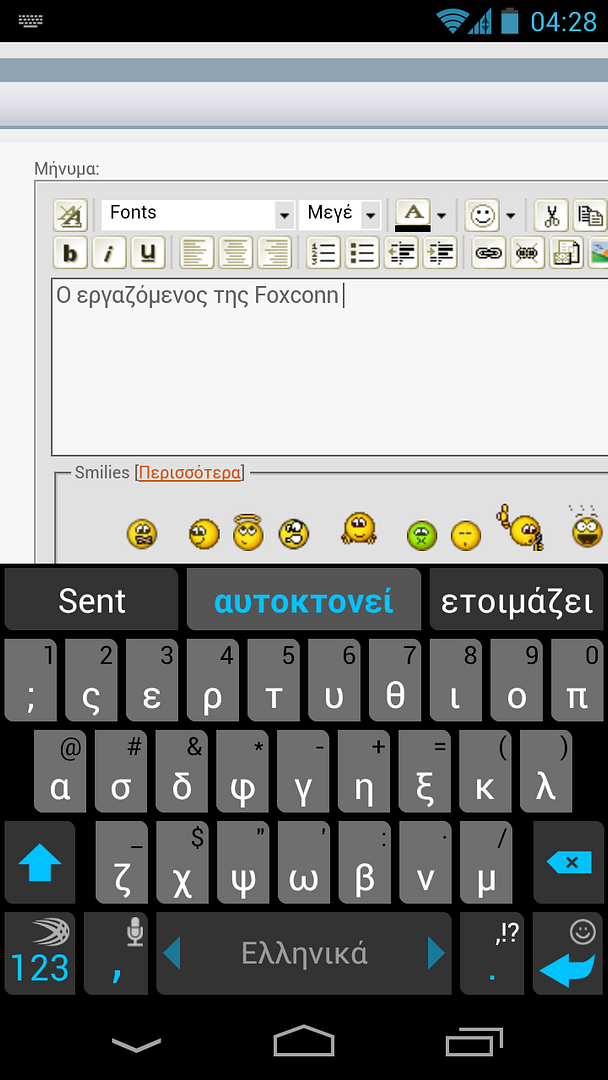The image size is (608, 1080).
Task: Insert the angel halo smiley
Action: tap(248, 531)
